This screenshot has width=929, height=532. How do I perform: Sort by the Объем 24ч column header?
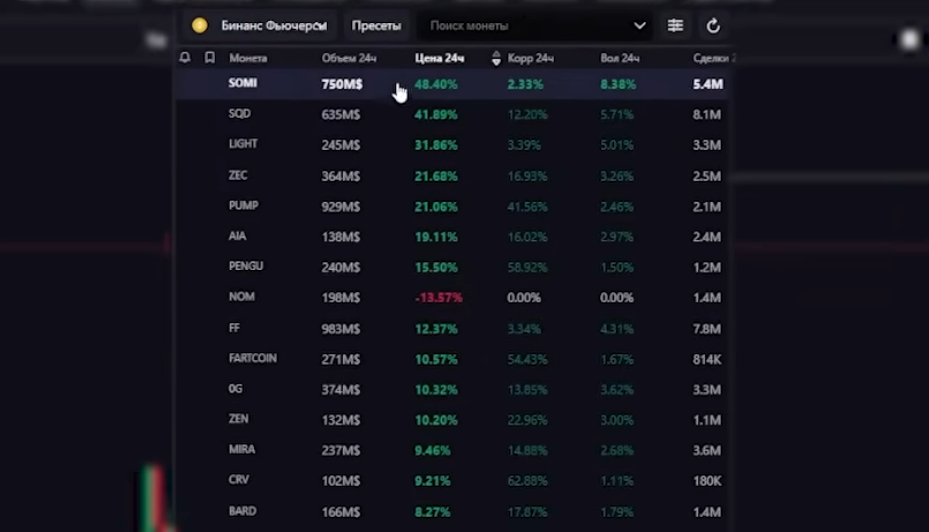click(349, 58)
